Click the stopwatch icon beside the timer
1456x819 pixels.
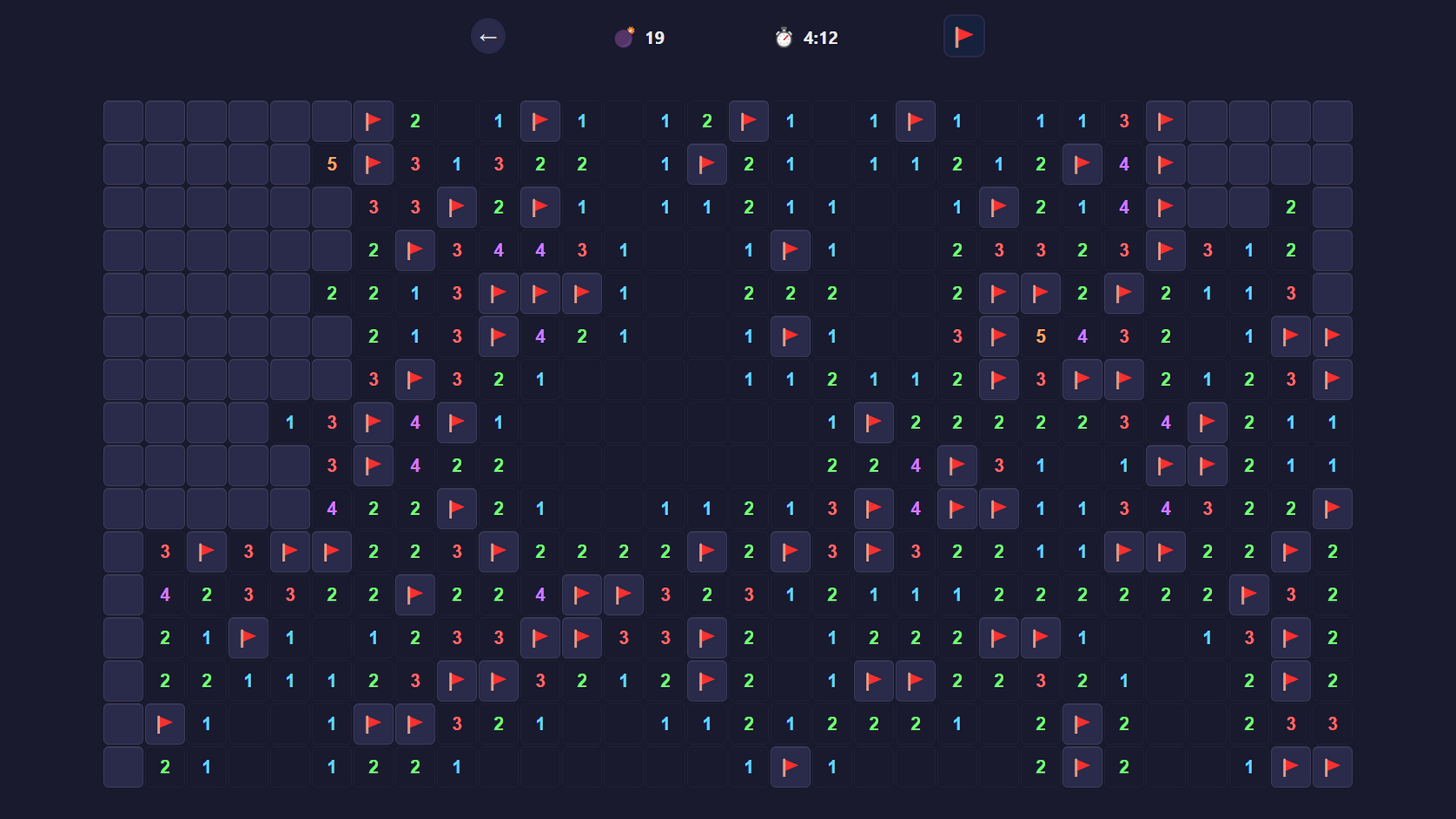click(782, 37)
